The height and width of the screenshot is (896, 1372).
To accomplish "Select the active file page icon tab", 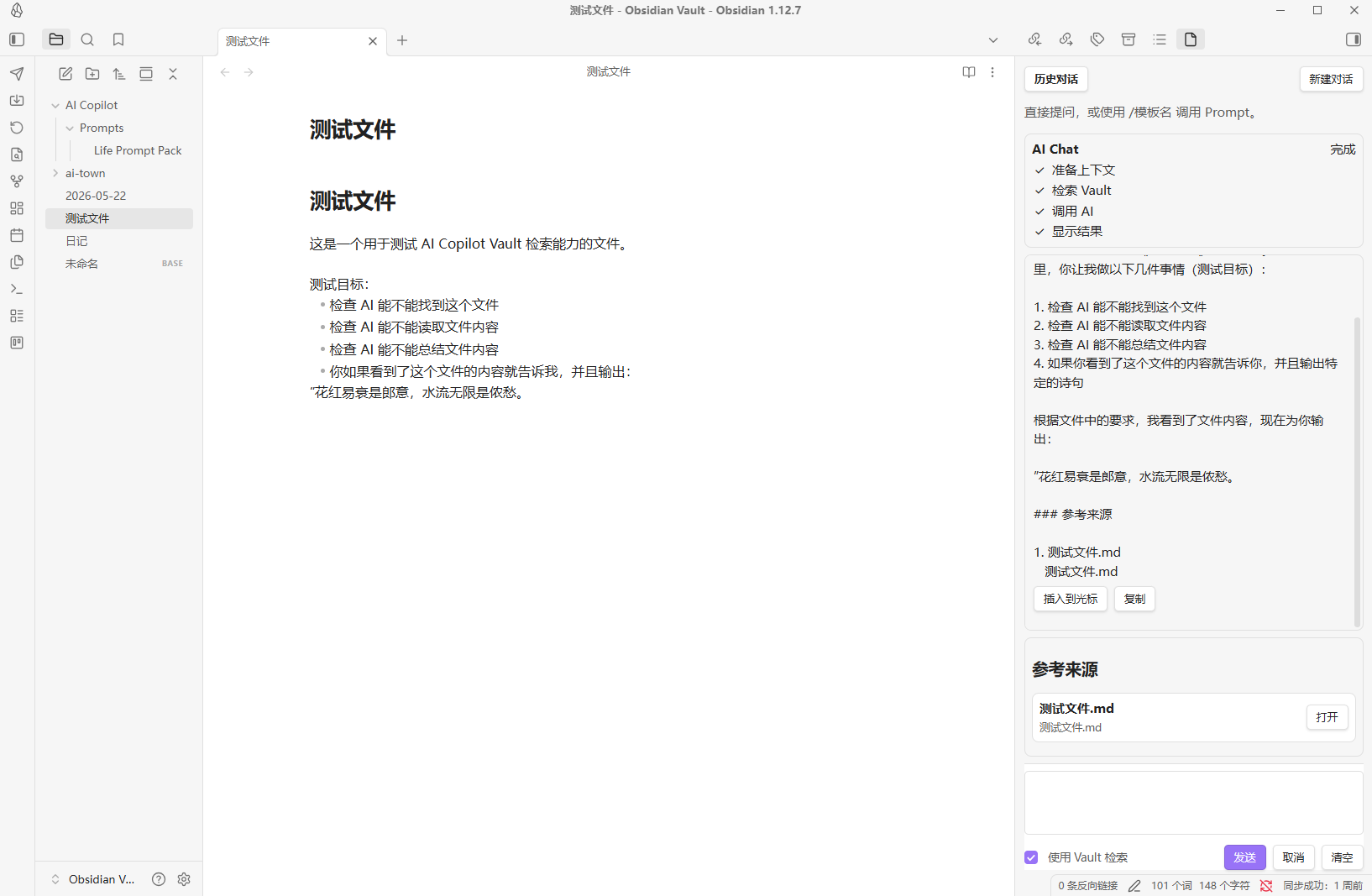I will pos(1191,39).
